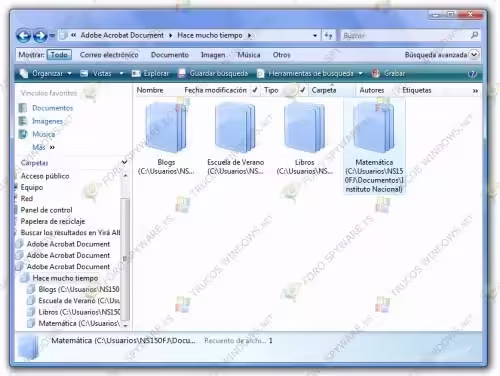Go back with the Back arrow button
The image size is (500, 376).
[x=24, y=35]
